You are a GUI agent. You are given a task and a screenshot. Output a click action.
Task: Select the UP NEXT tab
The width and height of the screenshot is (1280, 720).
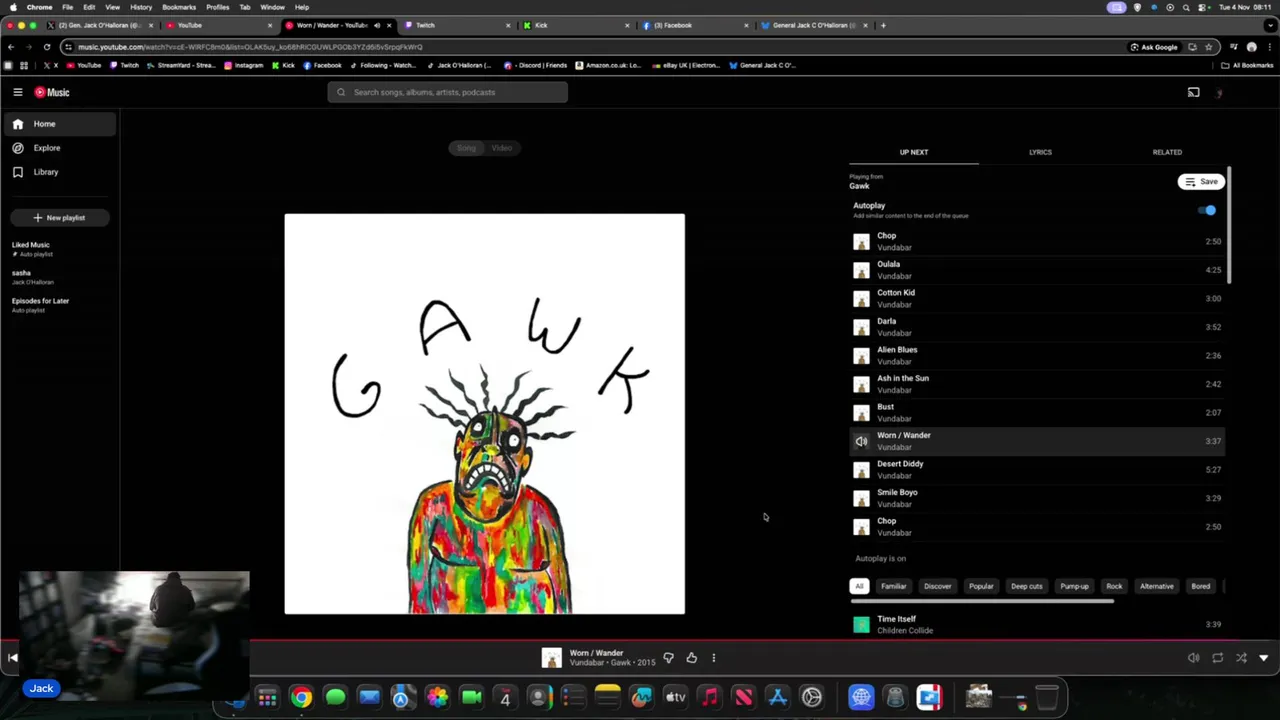pyautogui.click(x=914, y=152)
